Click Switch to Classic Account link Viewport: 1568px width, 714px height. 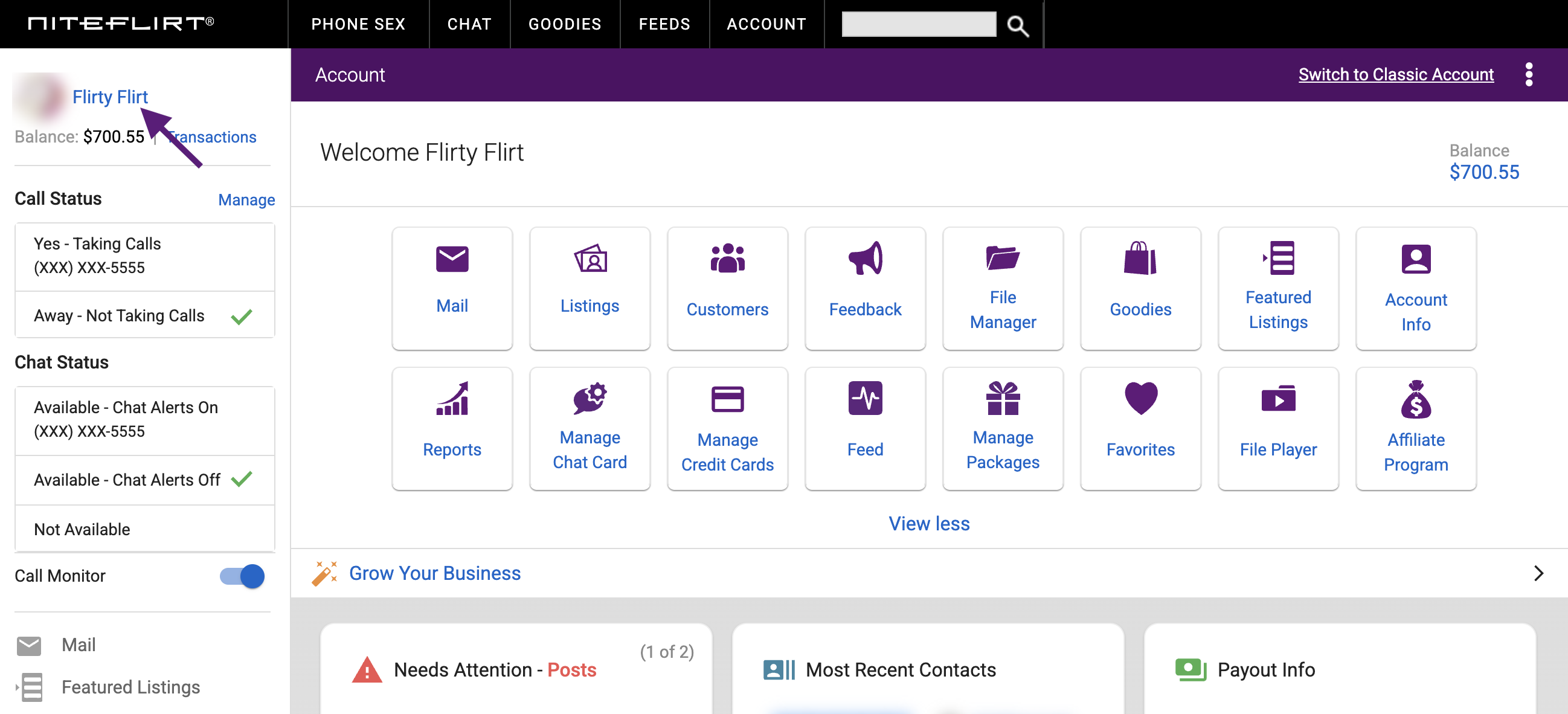[1396, 74]
